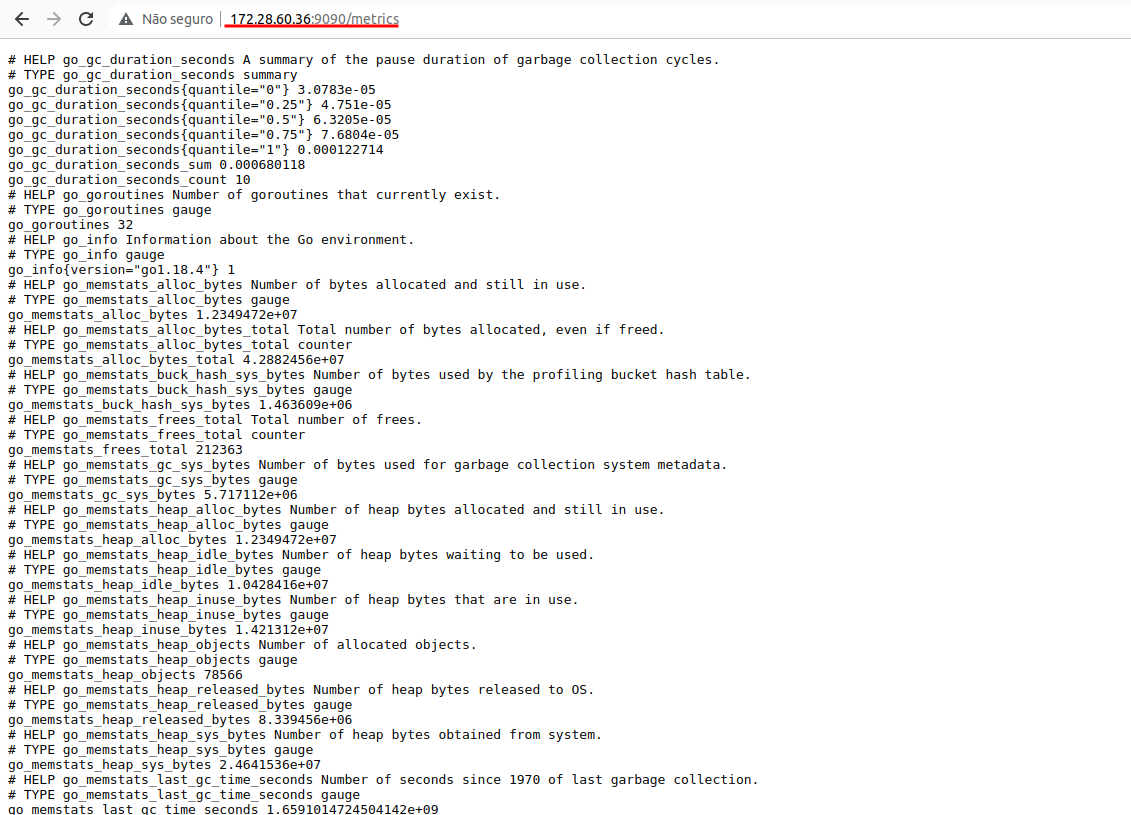Go back using the browser back arrow
Image resolution: width=1131 pixels, height=815 pixels.
pos(22,19)
